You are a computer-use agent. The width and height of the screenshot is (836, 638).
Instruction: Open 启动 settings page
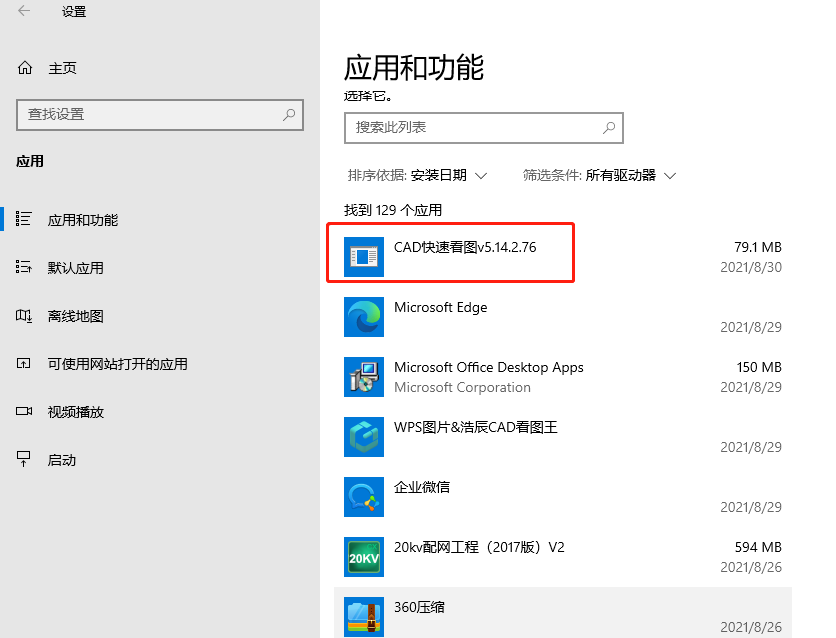62,460
